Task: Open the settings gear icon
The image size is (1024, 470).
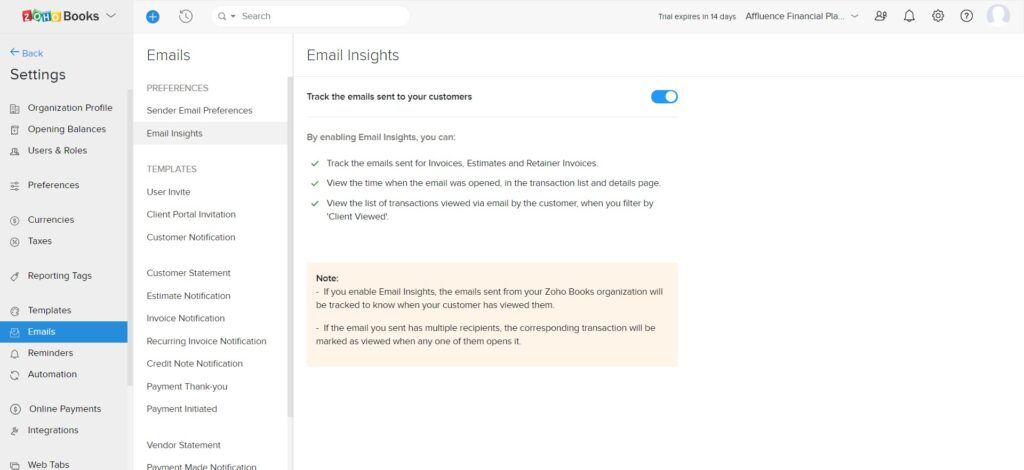Action: coord(938,16)
